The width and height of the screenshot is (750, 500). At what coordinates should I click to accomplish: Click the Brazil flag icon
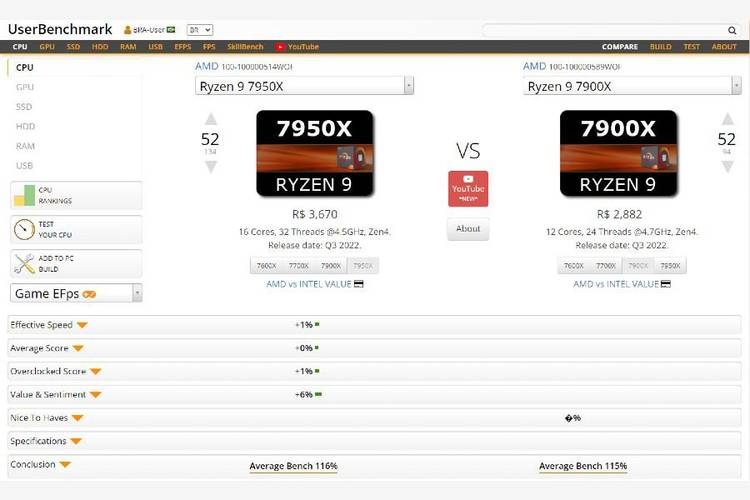click(171, 30)
